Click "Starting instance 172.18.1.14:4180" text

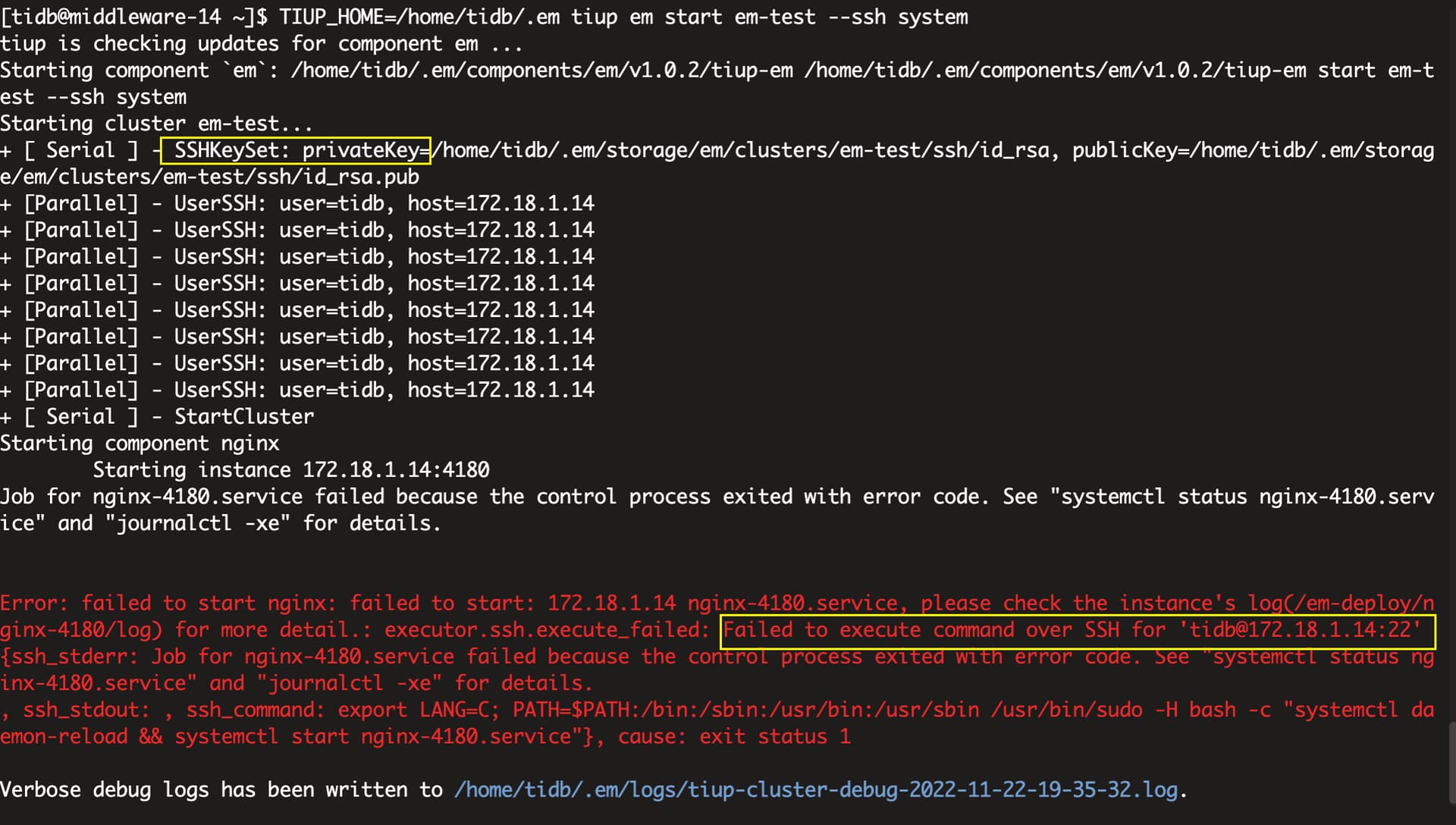pyautogui.click(x=290, y=470)
